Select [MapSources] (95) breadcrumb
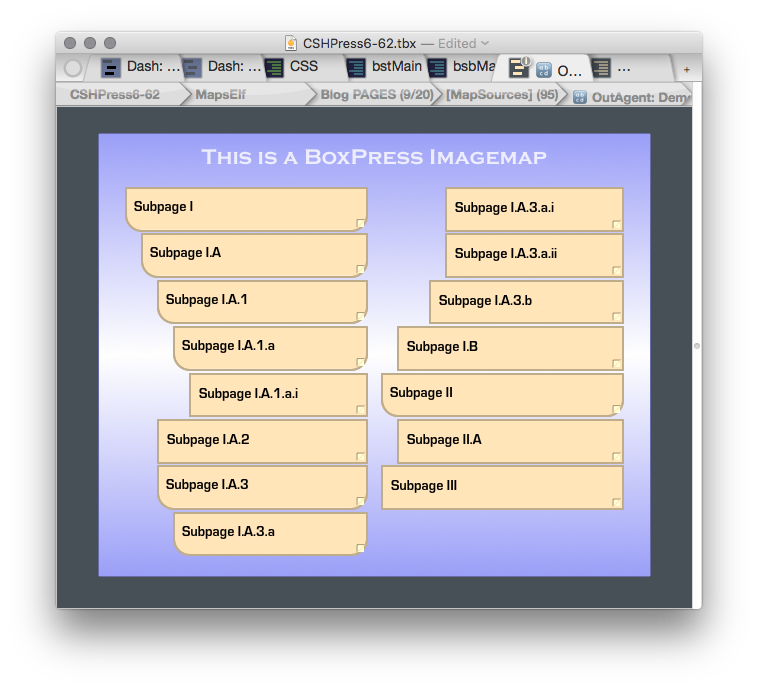This screenshot has height=689, width=758. (502, 95)
